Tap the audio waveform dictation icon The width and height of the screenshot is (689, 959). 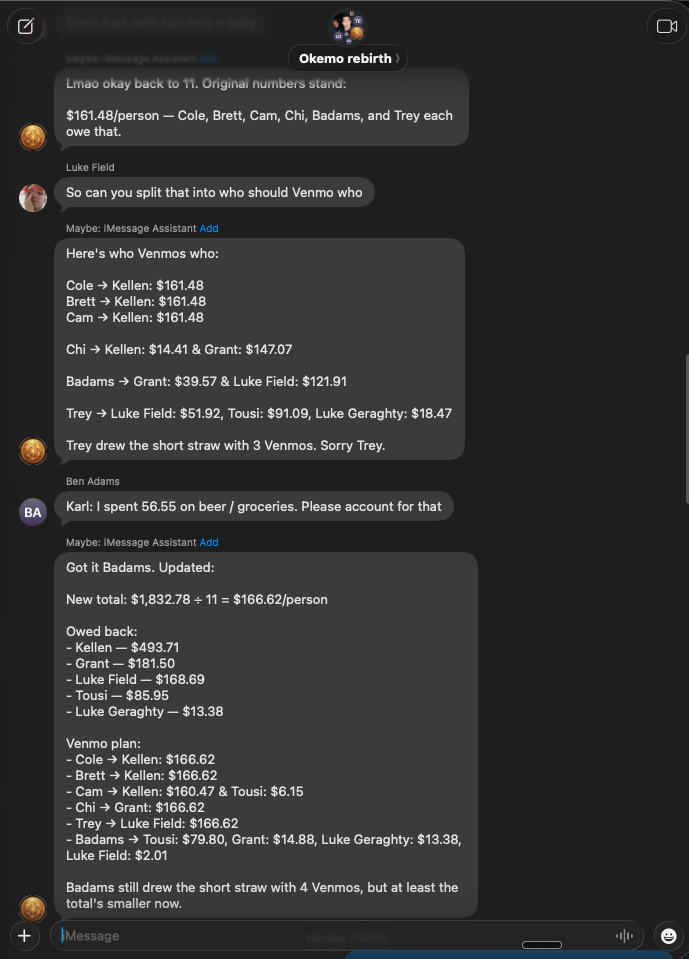[x=623, y=936]
